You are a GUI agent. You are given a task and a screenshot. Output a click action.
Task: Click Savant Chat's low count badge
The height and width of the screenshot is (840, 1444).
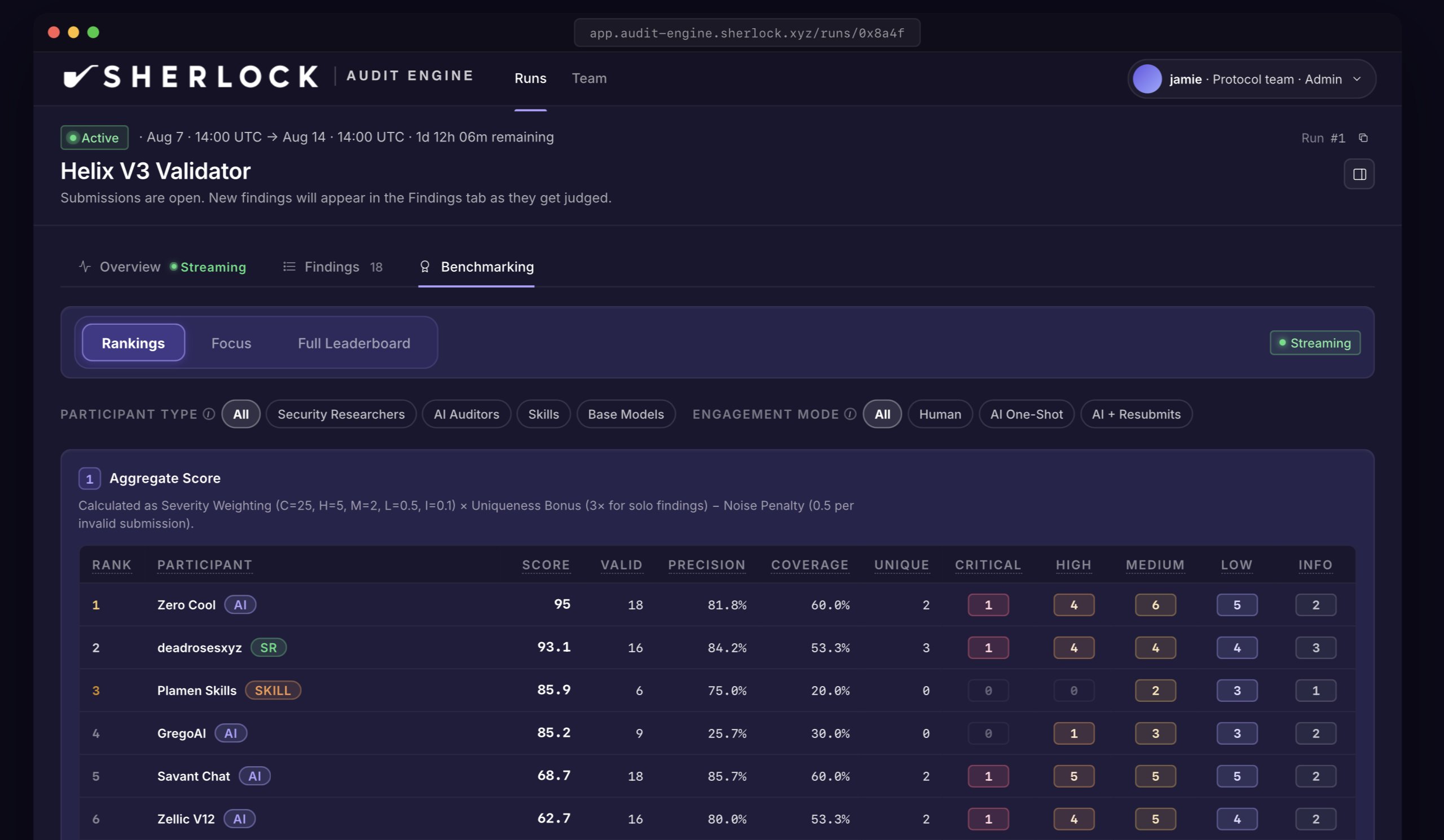point(1237,776)
